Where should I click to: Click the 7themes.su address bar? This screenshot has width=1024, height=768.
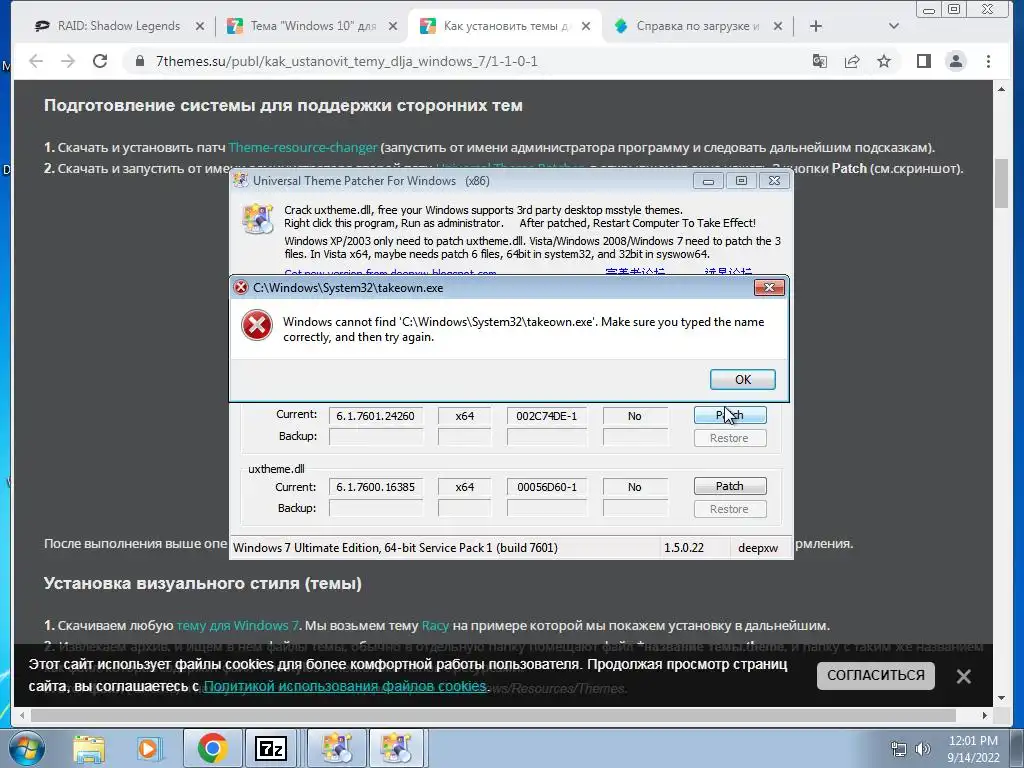(346, 61)
